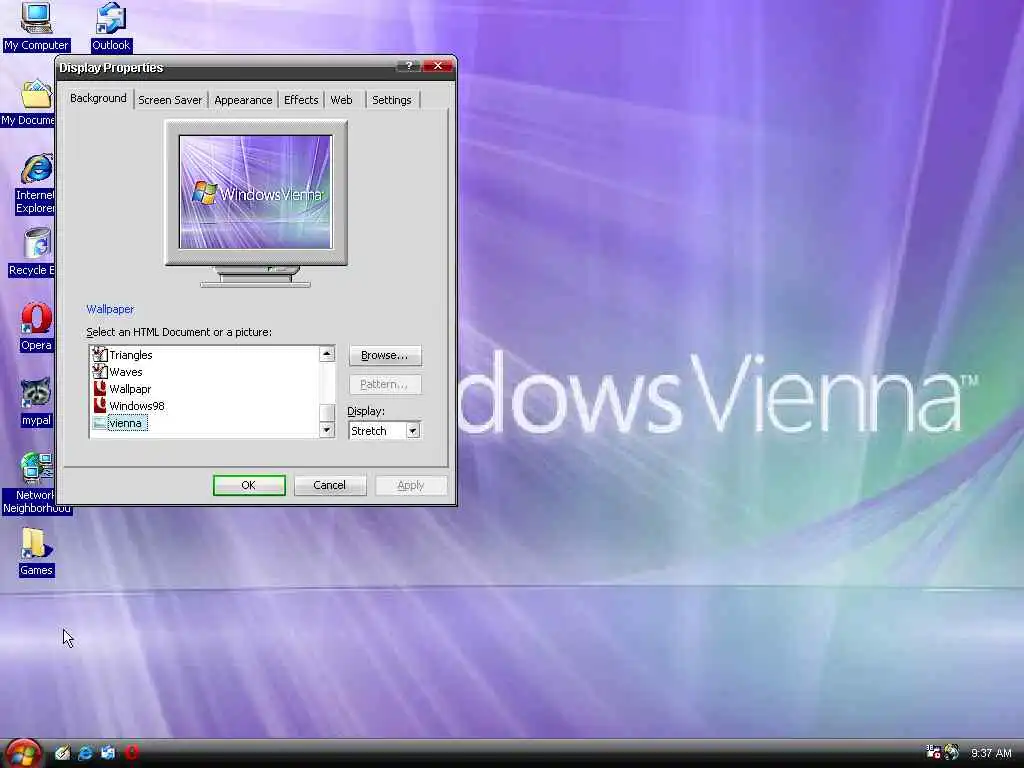Click the Browse... button
This screenshot has height=768, width=1024.
(385, 355)
